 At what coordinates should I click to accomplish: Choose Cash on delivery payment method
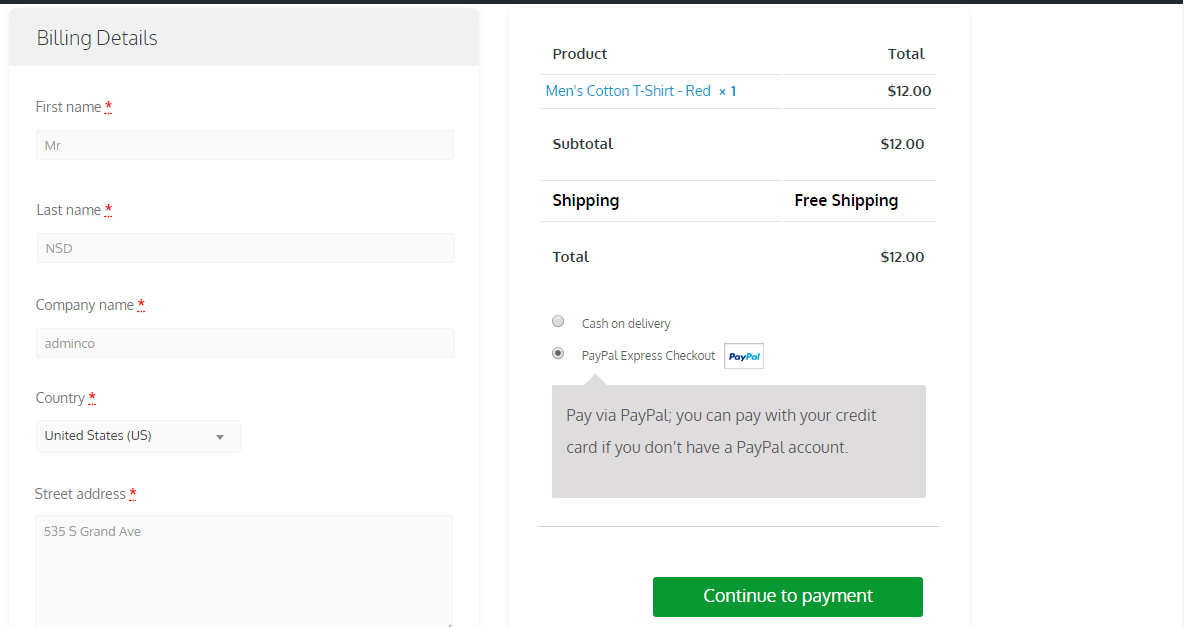[558, 321]
